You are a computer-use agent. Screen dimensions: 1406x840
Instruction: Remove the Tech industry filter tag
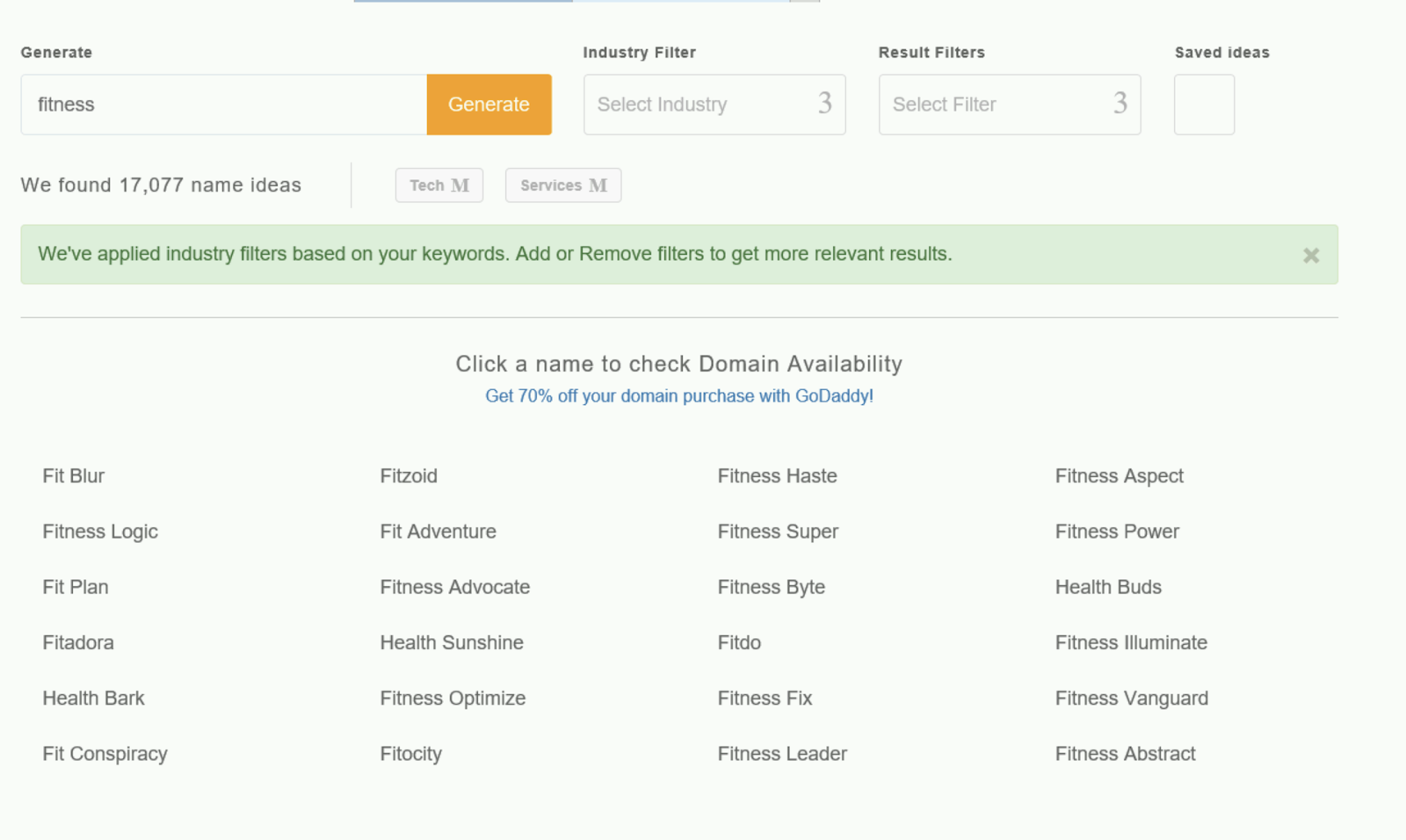click(x=460, y=185)
